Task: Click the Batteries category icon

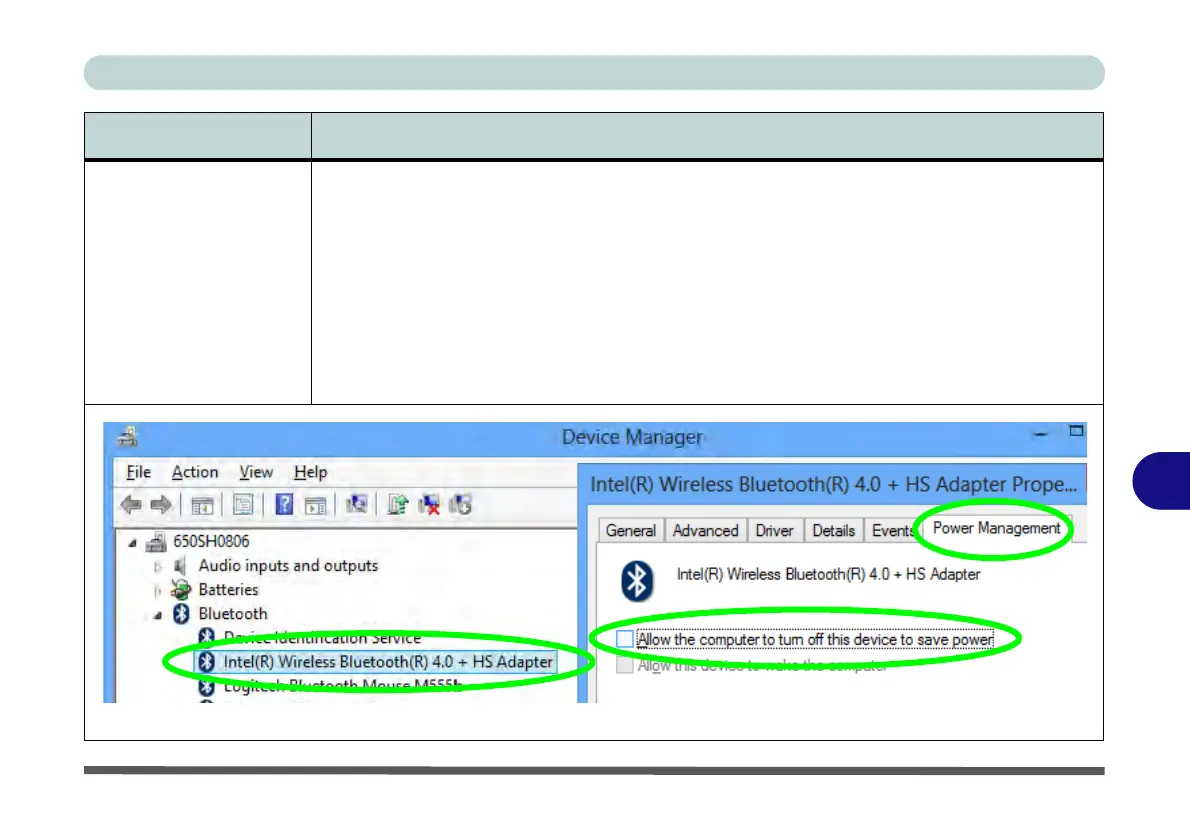Action: point(181,590)
